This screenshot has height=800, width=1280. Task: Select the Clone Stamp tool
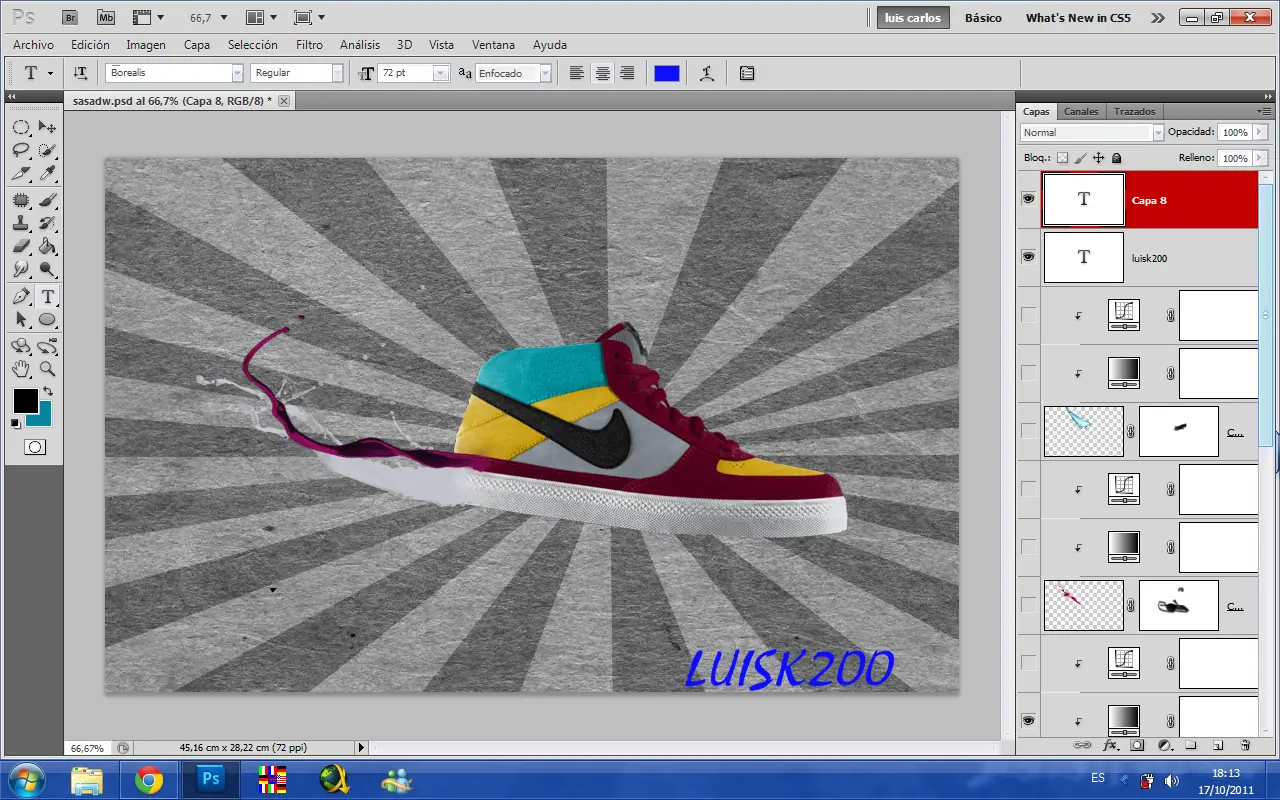pyautogui.click(x=21, y=222)
